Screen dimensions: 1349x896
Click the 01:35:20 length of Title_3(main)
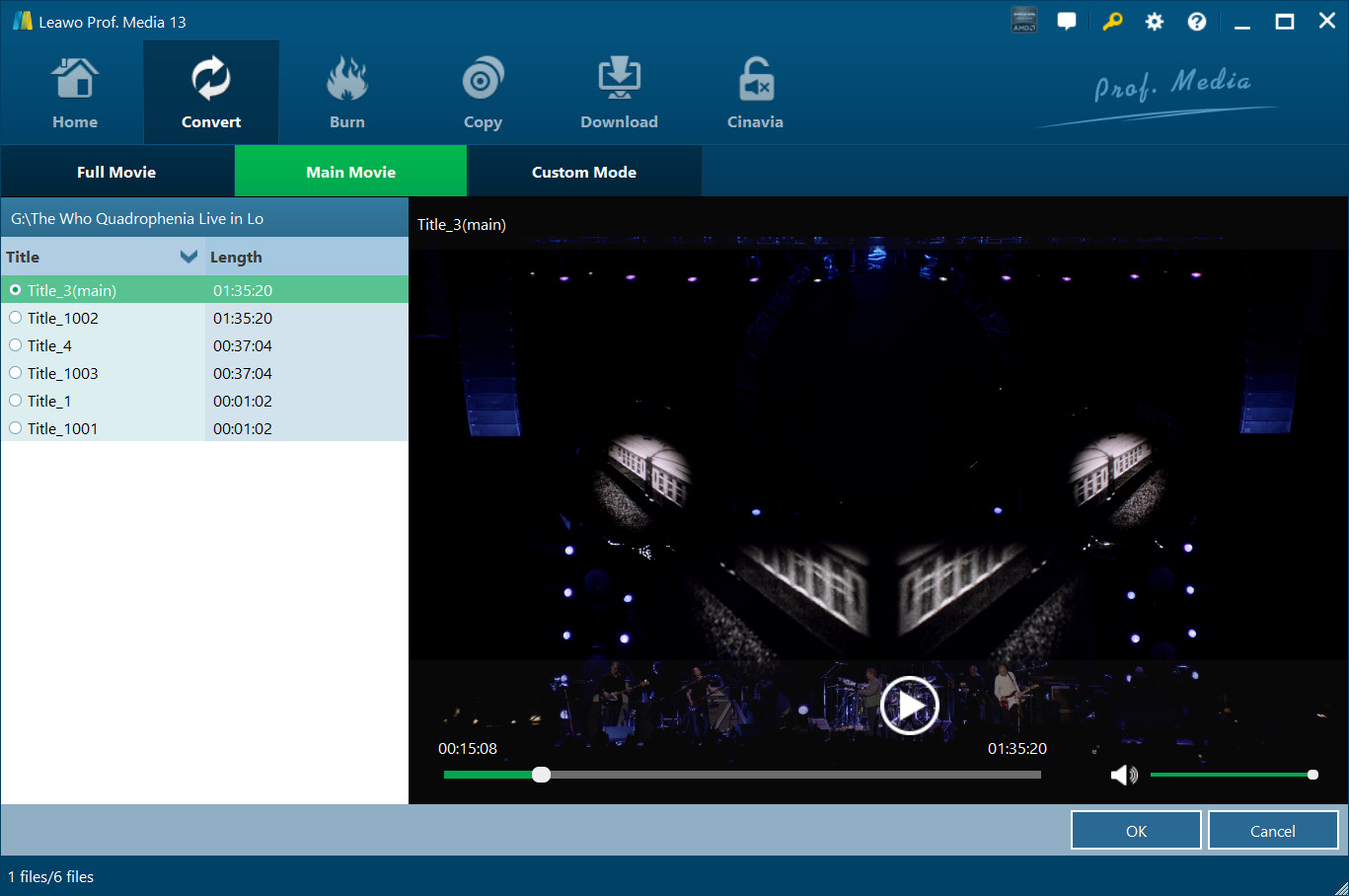pyautogui.click(x=243, y=290)
